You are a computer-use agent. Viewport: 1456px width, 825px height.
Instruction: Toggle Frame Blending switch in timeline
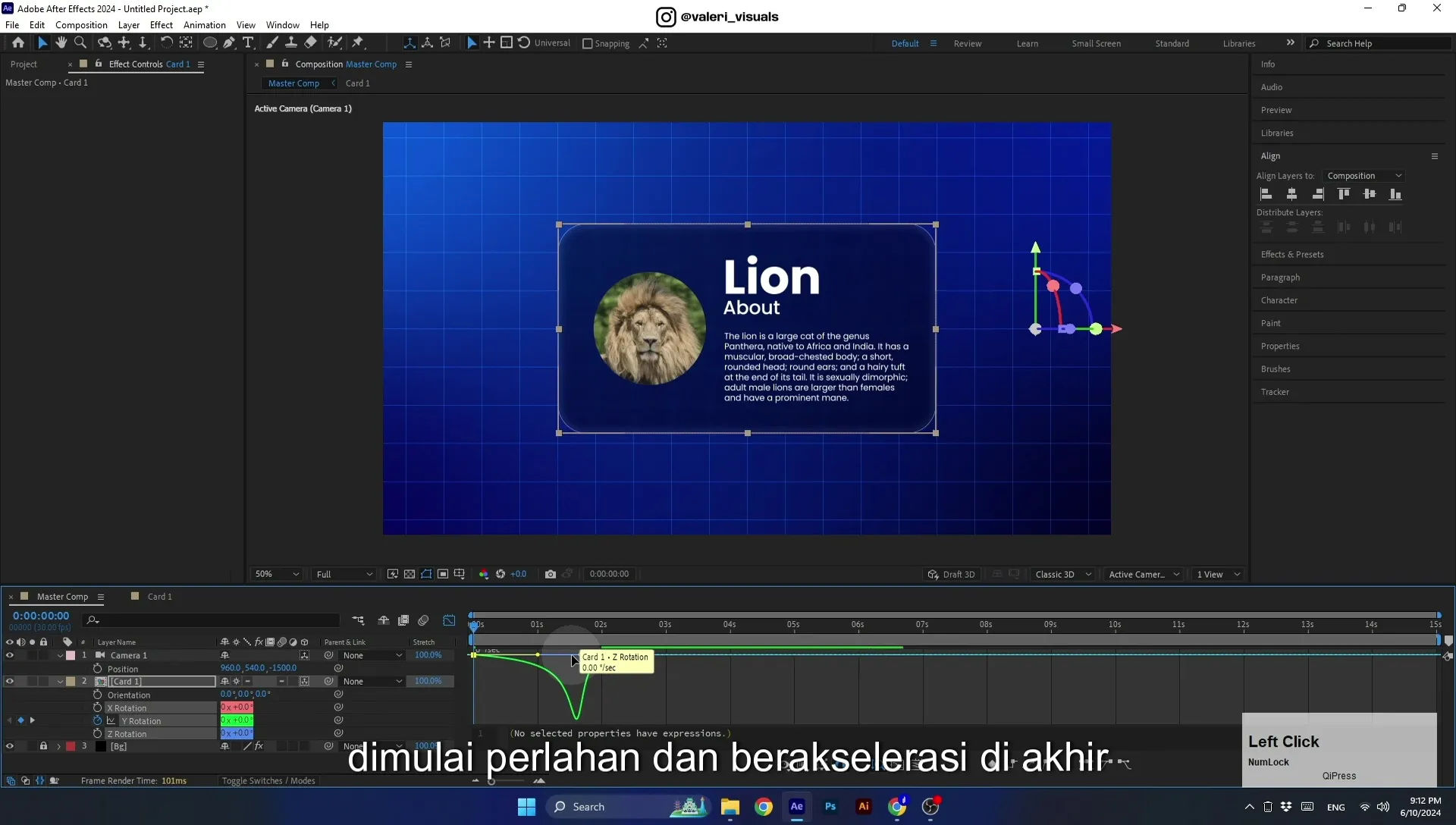click(403, 620)
